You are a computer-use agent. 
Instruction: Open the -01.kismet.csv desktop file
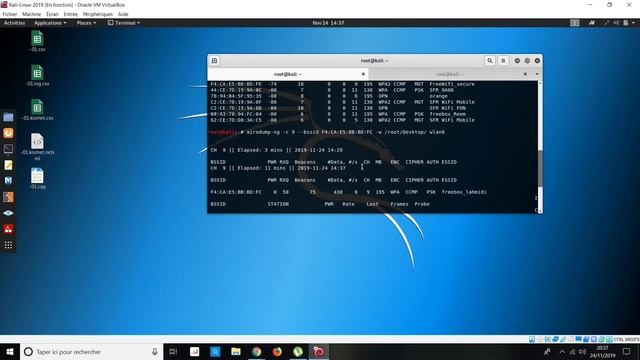pos(37,110)
